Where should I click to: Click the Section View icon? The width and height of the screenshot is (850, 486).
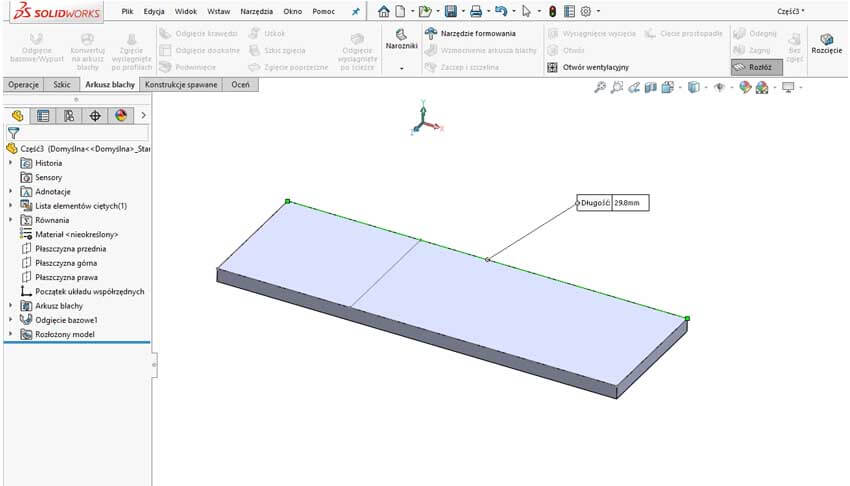pyautogui.click(x=651, y=87)
